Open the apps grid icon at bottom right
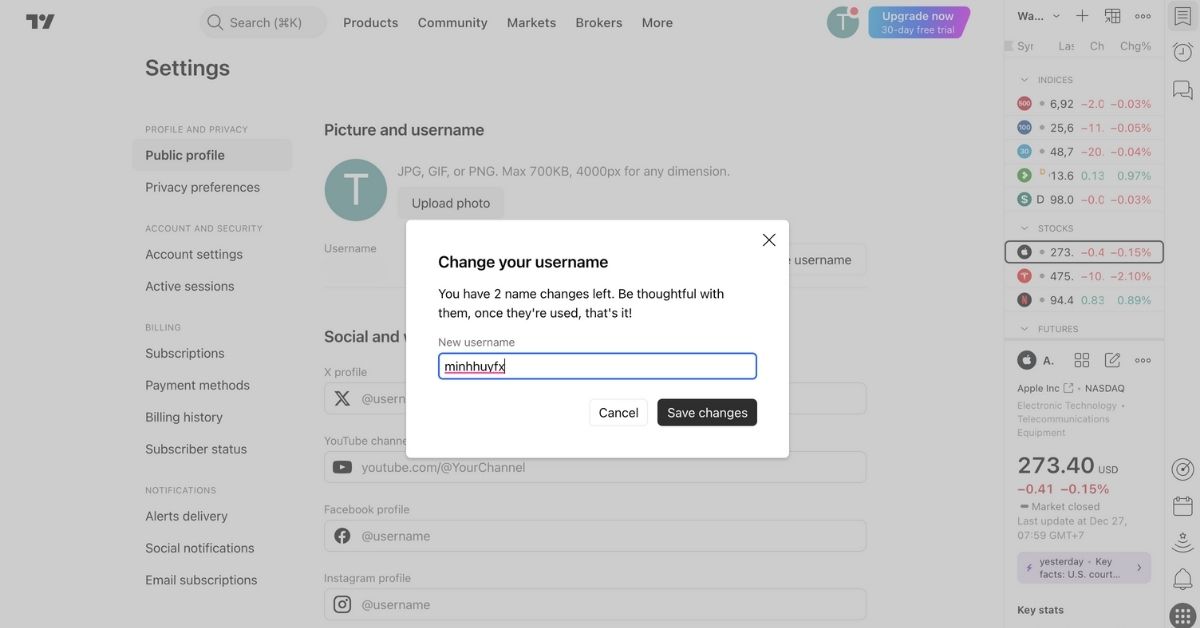Image resolution: width=1200 pixels, height=628 pixels. tap(1183, 608)
